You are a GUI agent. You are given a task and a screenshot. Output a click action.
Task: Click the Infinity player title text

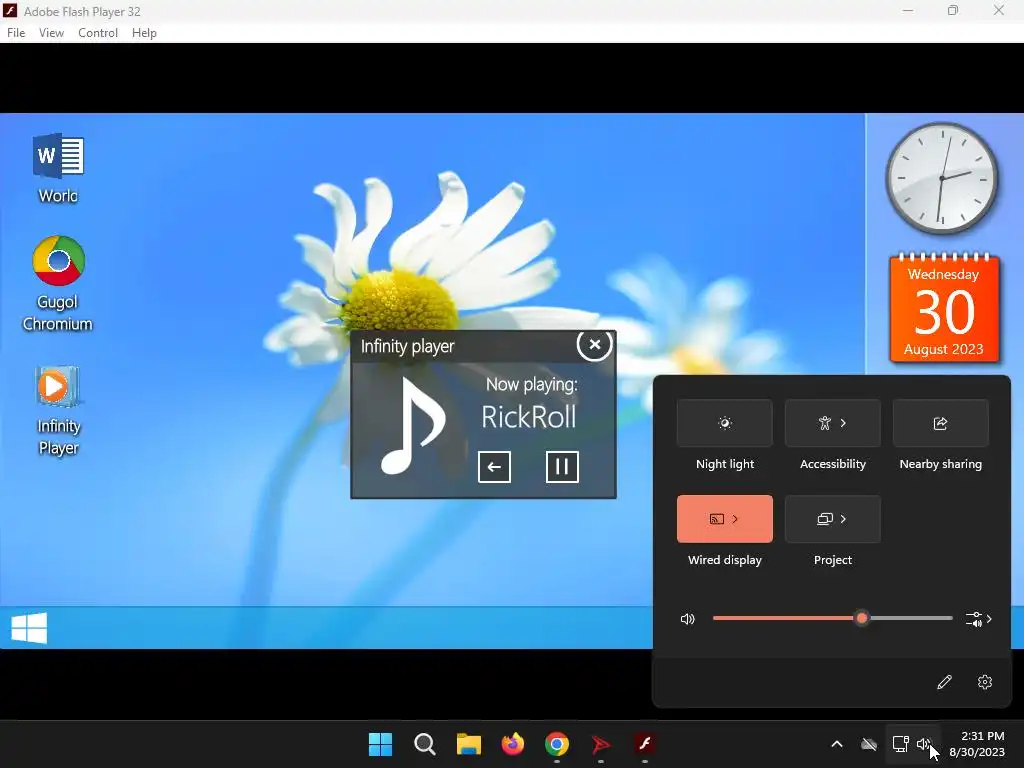[408, 346]
